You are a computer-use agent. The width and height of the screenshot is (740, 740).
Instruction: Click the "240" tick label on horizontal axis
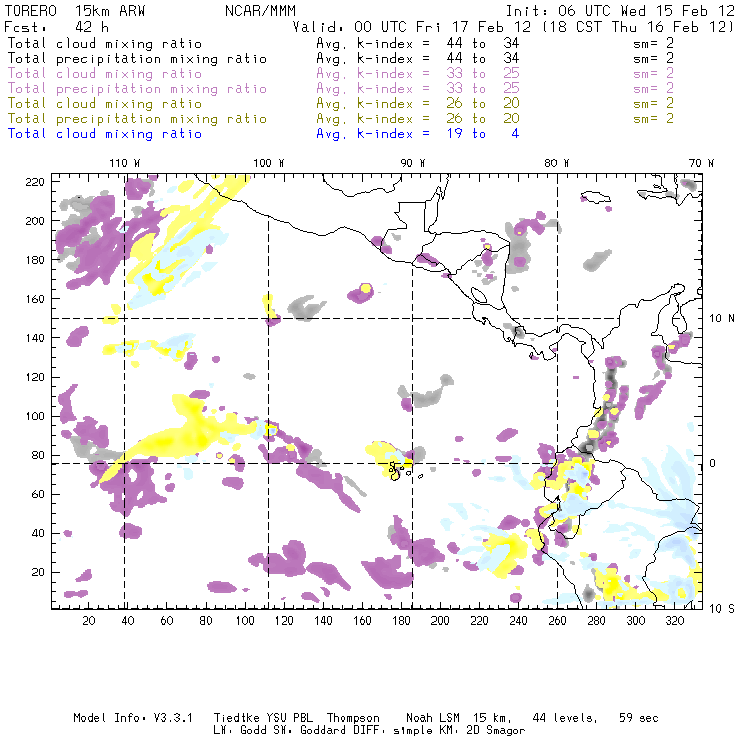[518, 621]
